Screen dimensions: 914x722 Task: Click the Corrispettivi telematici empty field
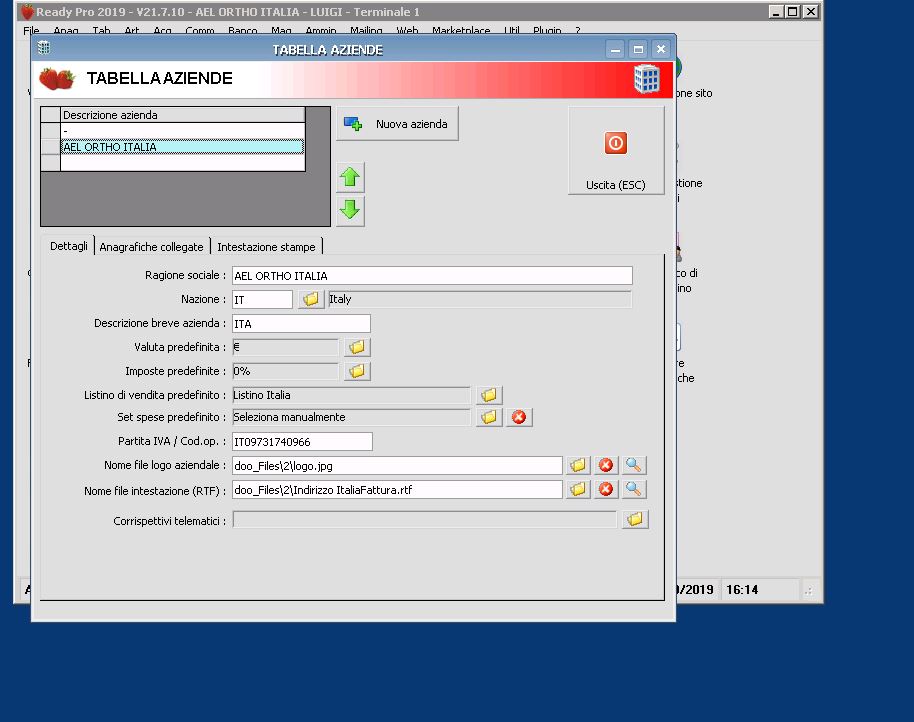pyautogui.click(x=424, y=520)
